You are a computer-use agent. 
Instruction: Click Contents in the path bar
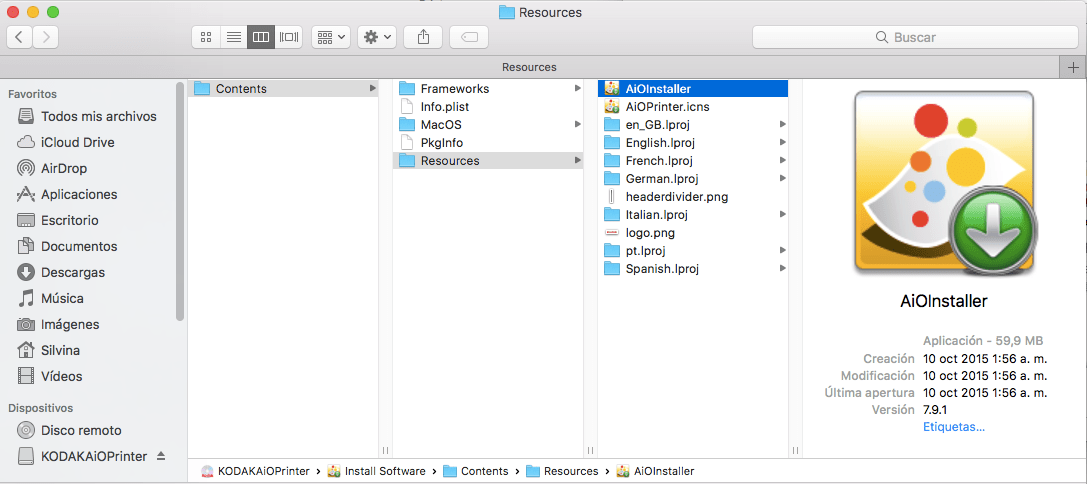pos(476,472)
